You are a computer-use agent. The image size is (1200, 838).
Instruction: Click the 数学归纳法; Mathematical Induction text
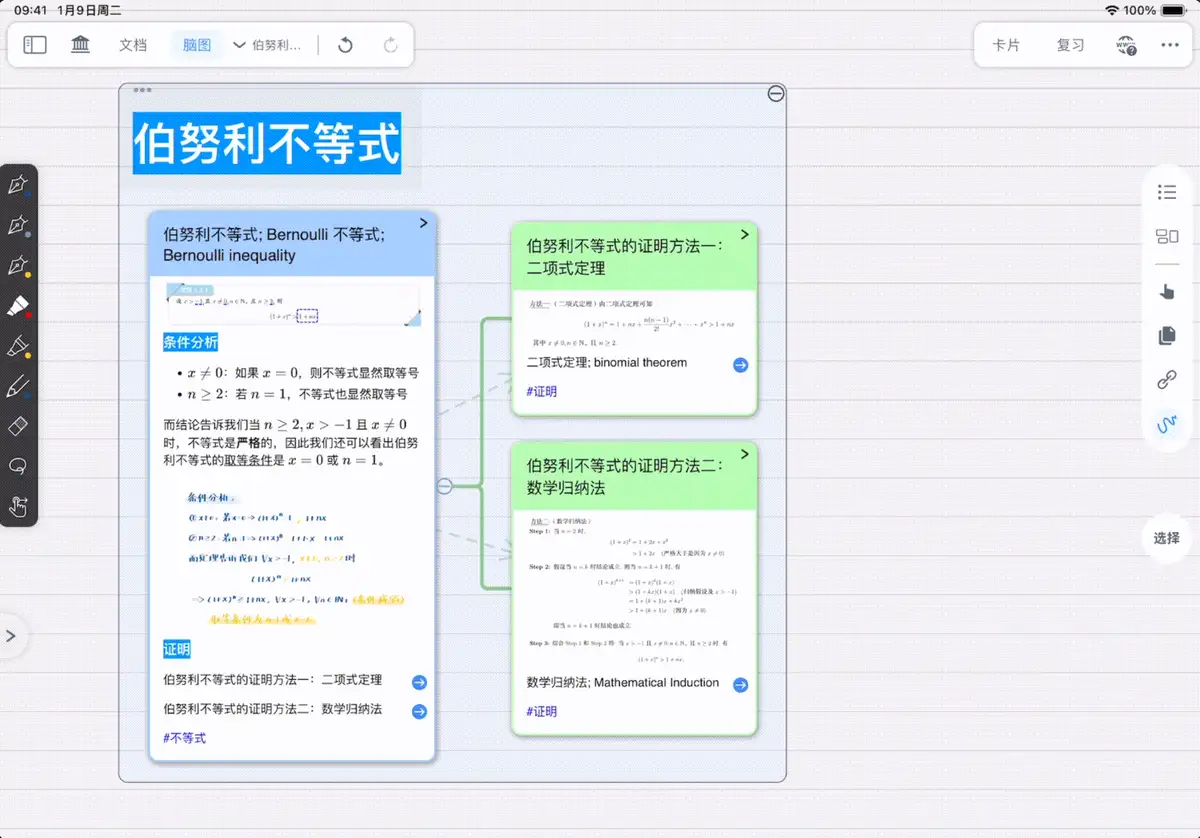(623, 683)
